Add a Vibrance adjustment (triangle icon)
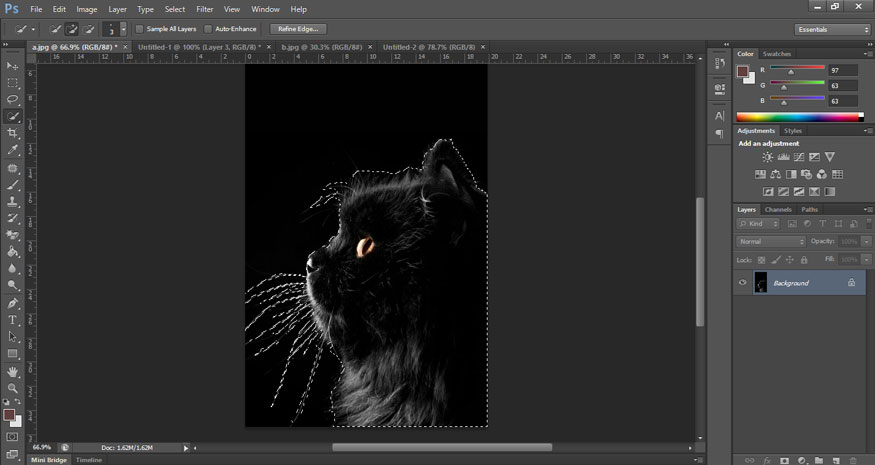 coord(830,157)
